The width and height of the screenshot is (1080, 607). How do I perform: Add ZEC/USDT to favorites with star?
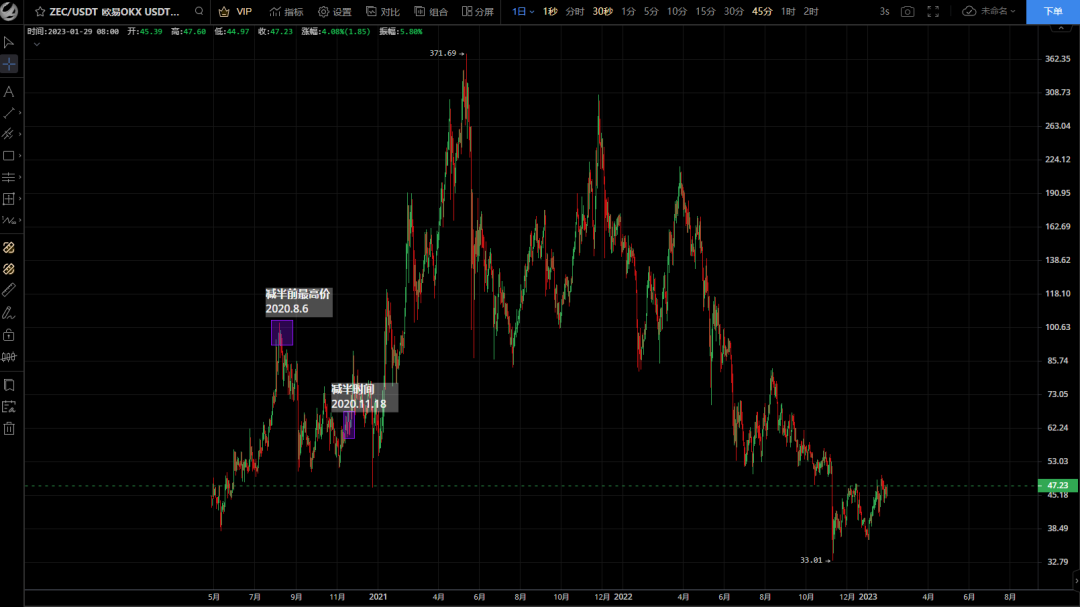click(x=40, y=11)
